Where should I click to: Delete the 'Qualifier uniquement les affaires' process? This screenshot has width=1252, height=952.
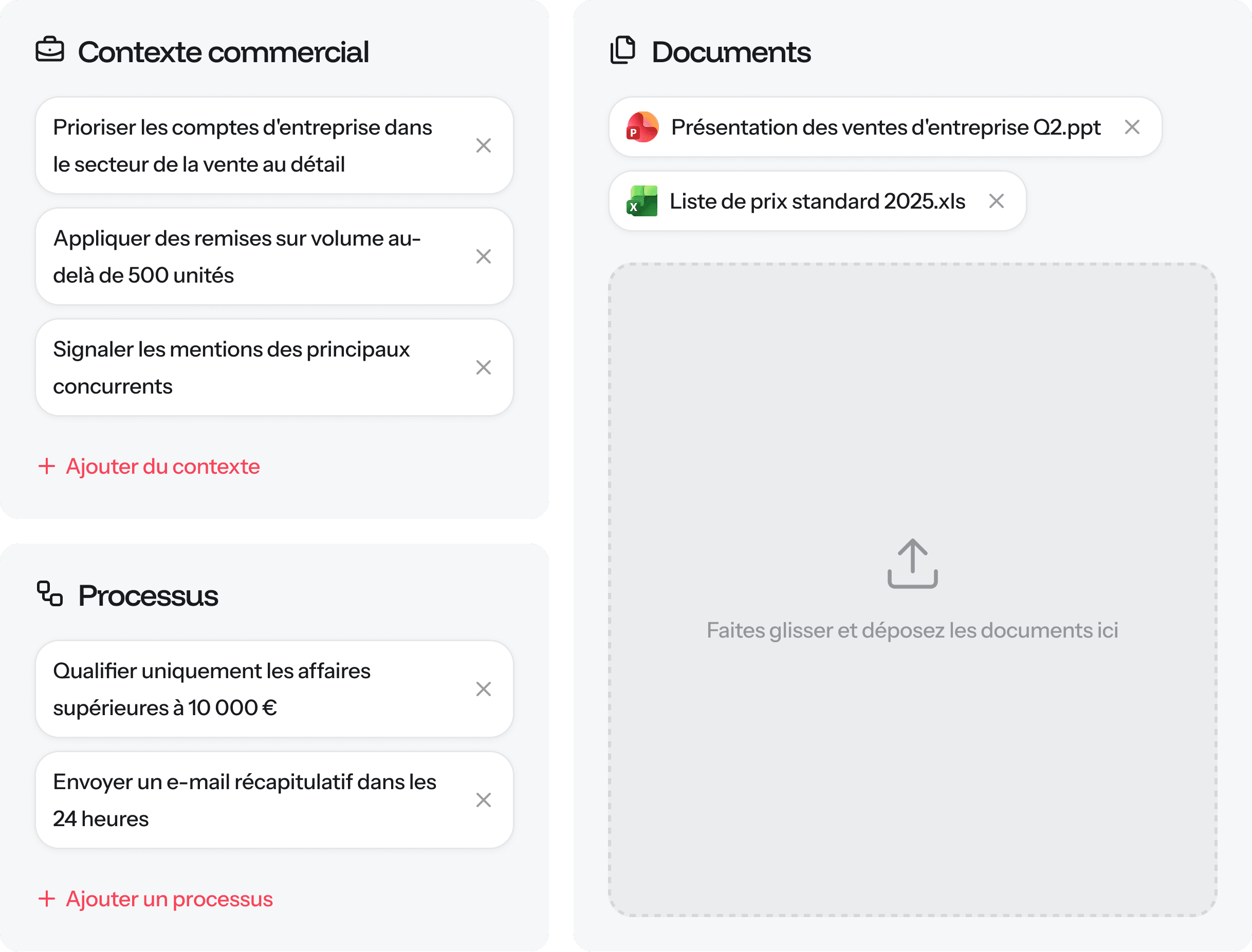click(x=483, y=689)
